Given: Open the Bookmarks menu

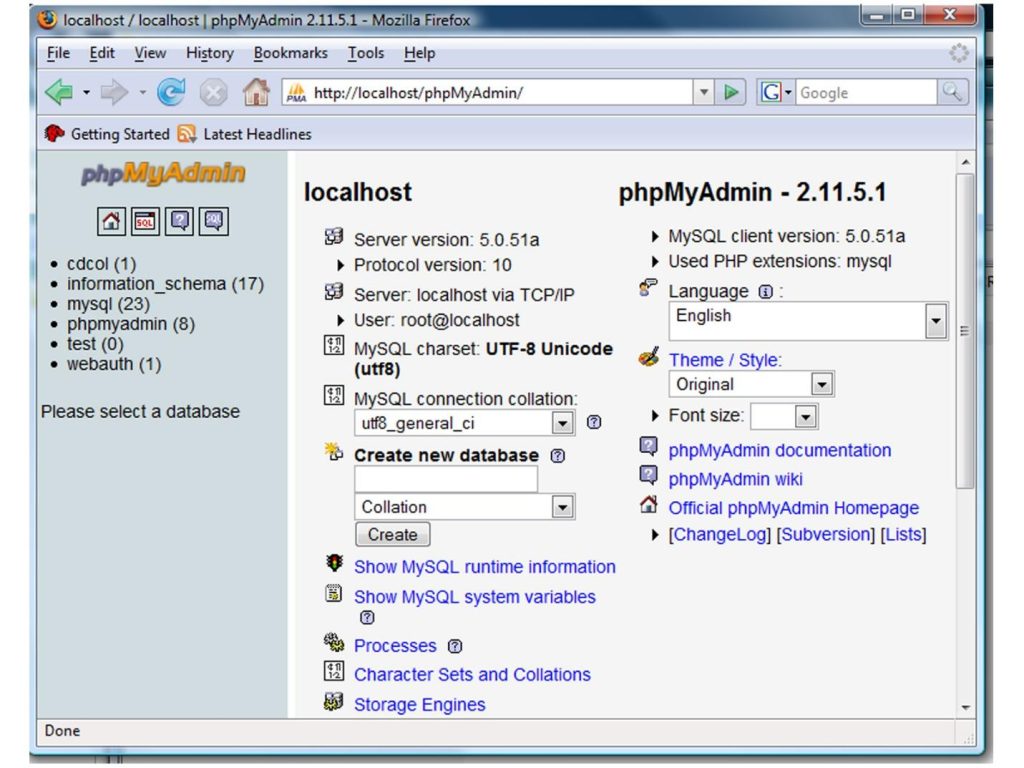Looking at the screenshot, I should tap(291, 53).
